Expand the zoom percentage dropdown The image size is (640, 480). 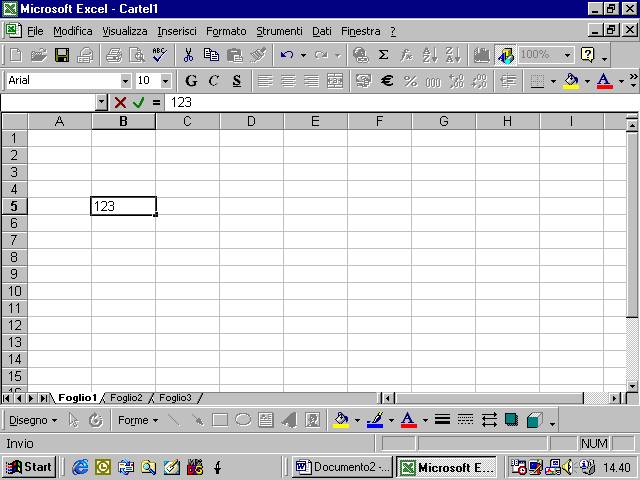point(567,55)
